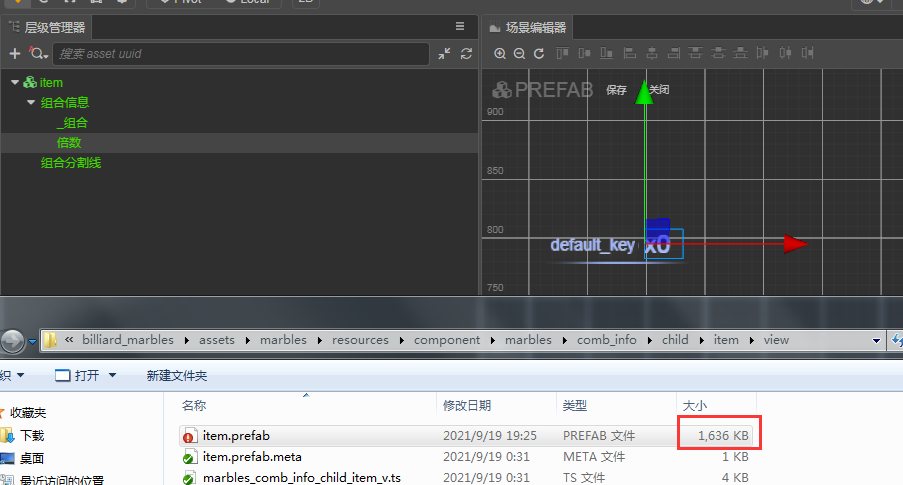Navigate to assets in address bar
The height and width of the screenshot is (485, 903).
(217, 340)
